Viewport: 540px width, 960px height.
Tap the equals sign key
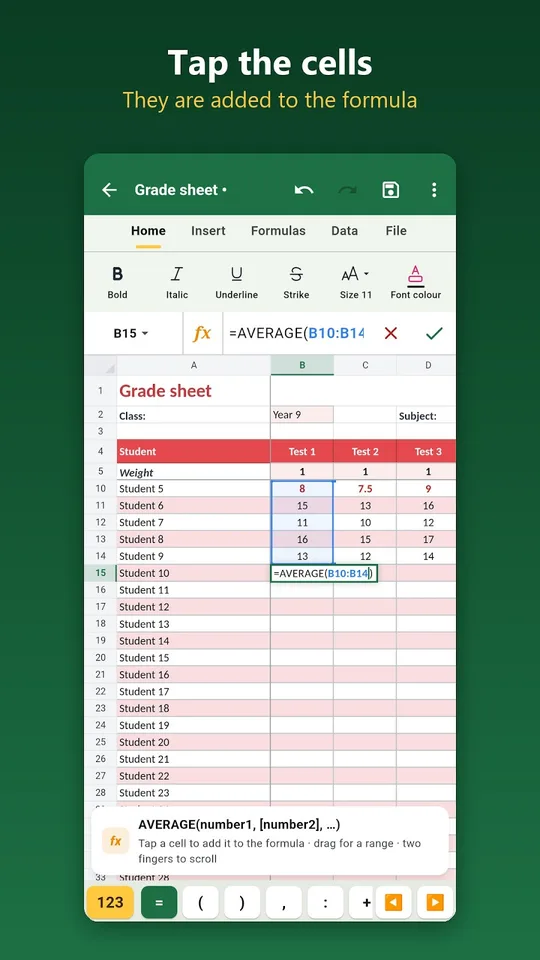(x=159, y=902)
